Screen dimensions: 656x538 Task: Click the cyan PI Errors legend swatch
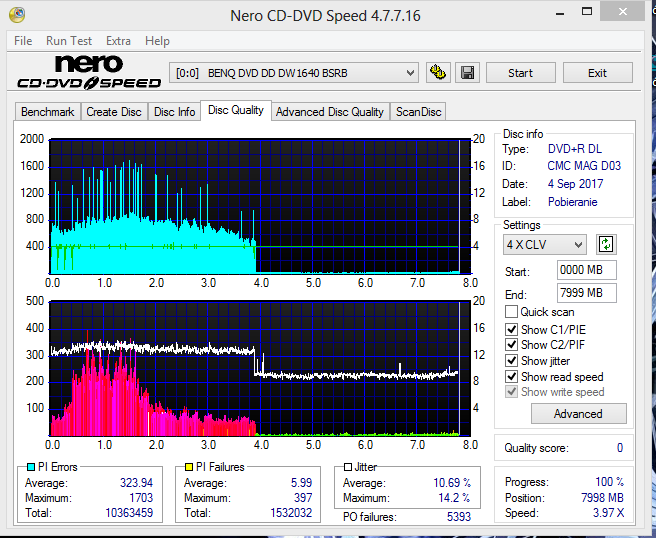coord(30,467)
